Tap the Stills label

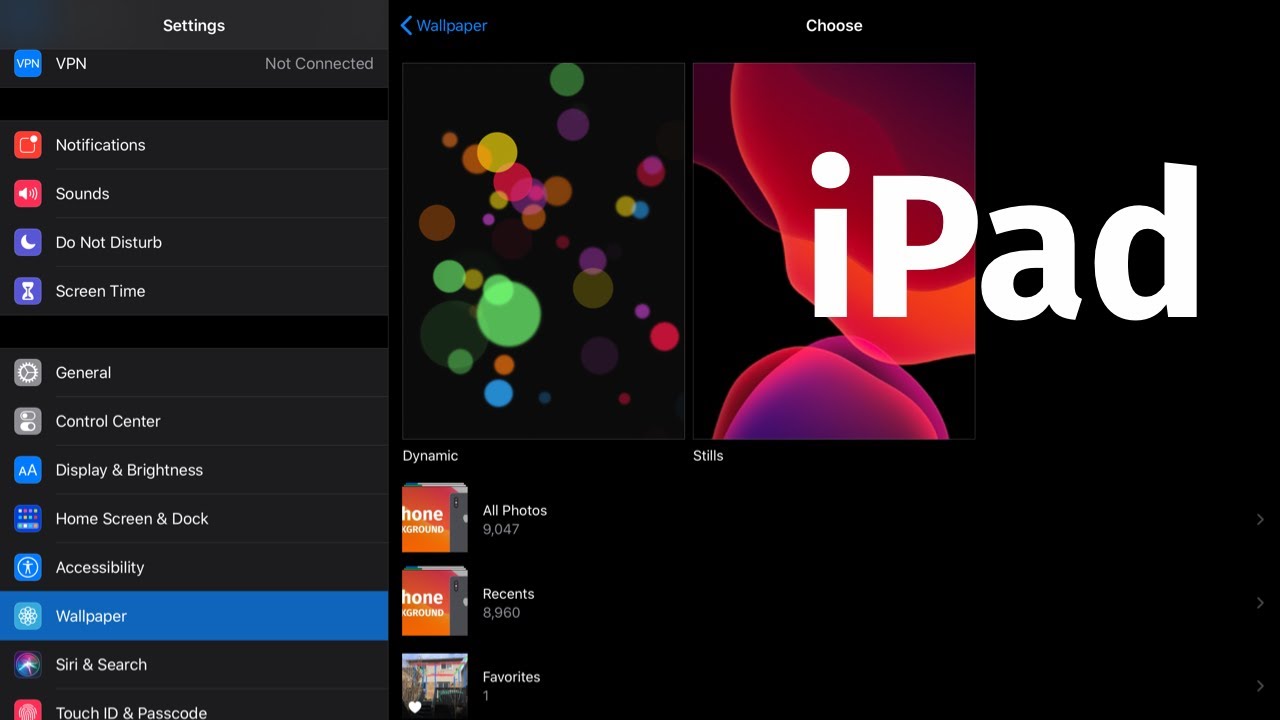(x=708, y=456)
